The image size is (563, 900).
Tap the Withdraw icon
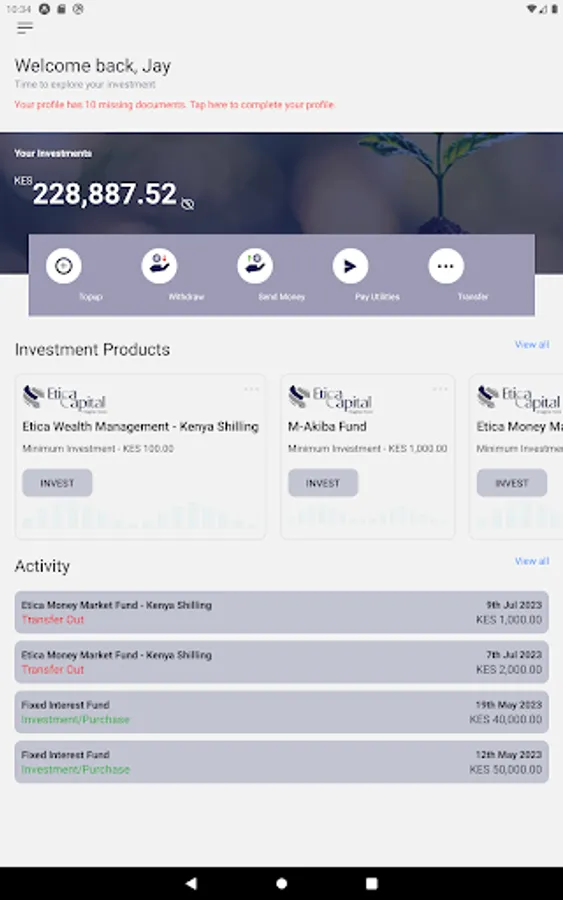tap(160, 266)
